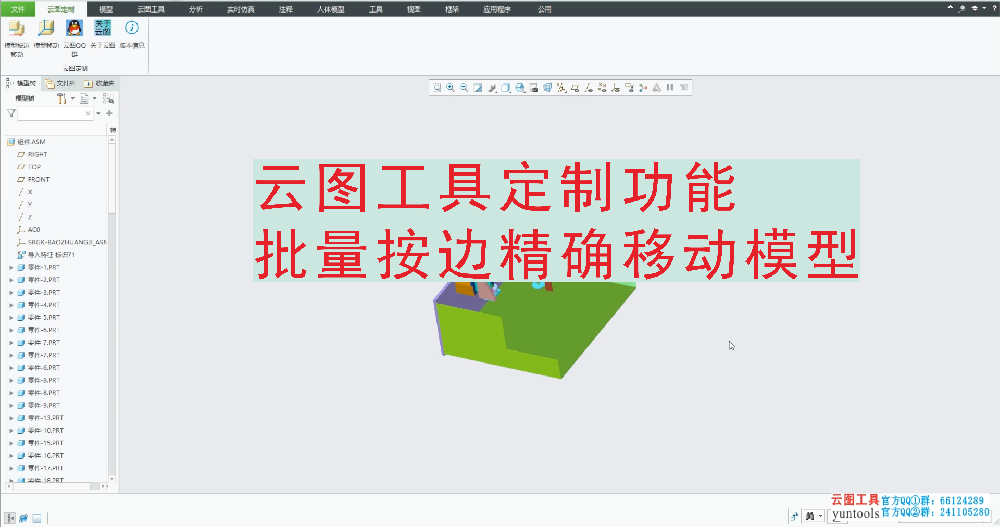Open the tree columns dropdown arrow
1000x527 pixels.
(95, 98)
